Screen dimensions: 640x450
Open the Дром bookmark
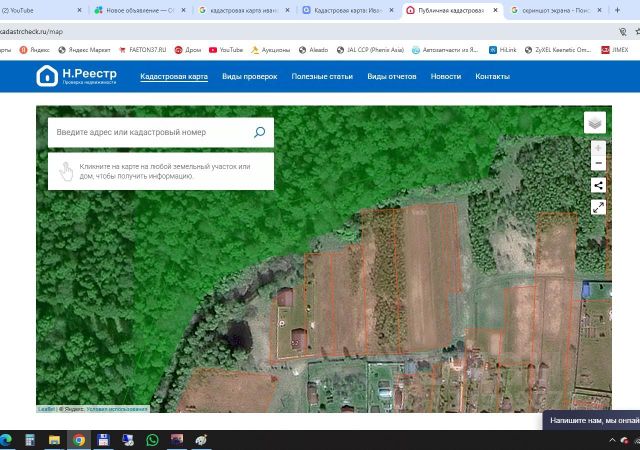pyautogui.click(x=188, y=50)
